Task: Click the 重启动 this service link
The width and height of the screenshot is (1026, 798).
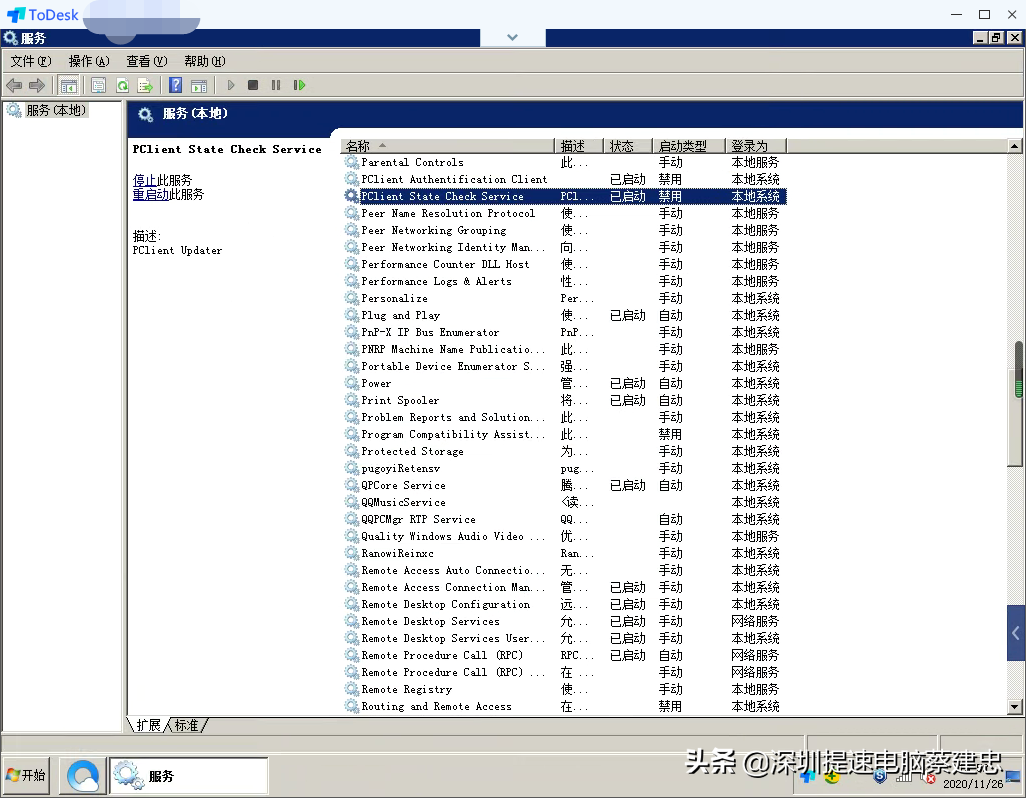Action: coord(150,195)
